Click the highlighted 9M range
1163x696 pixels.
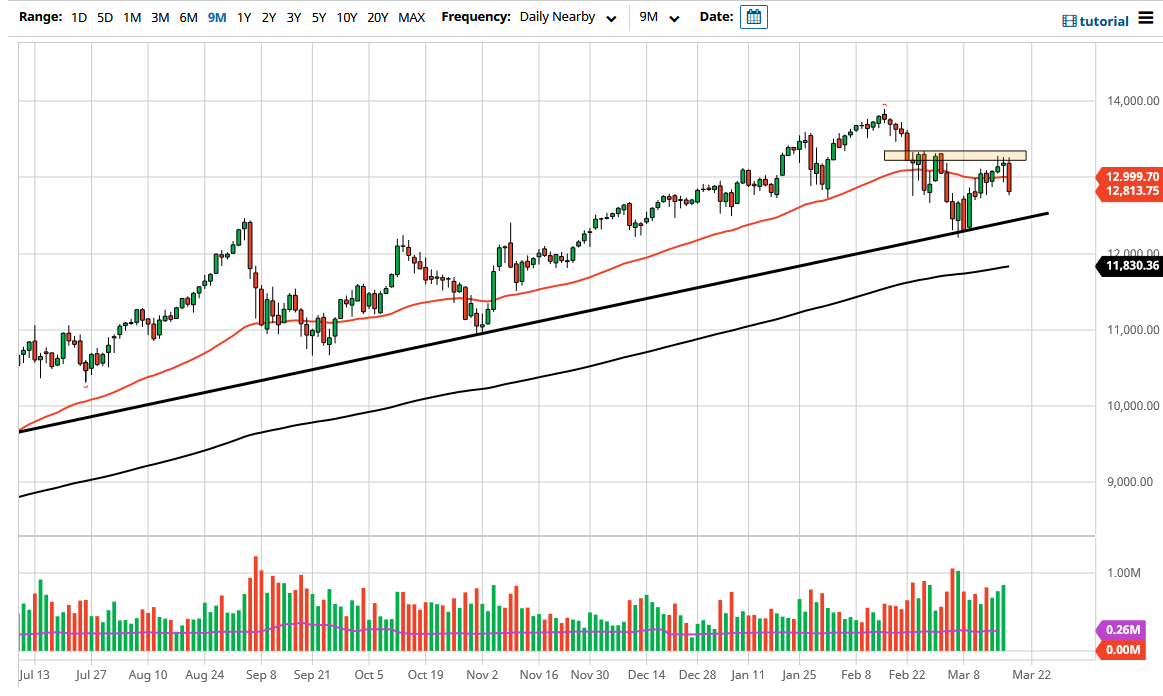point(215,17)
